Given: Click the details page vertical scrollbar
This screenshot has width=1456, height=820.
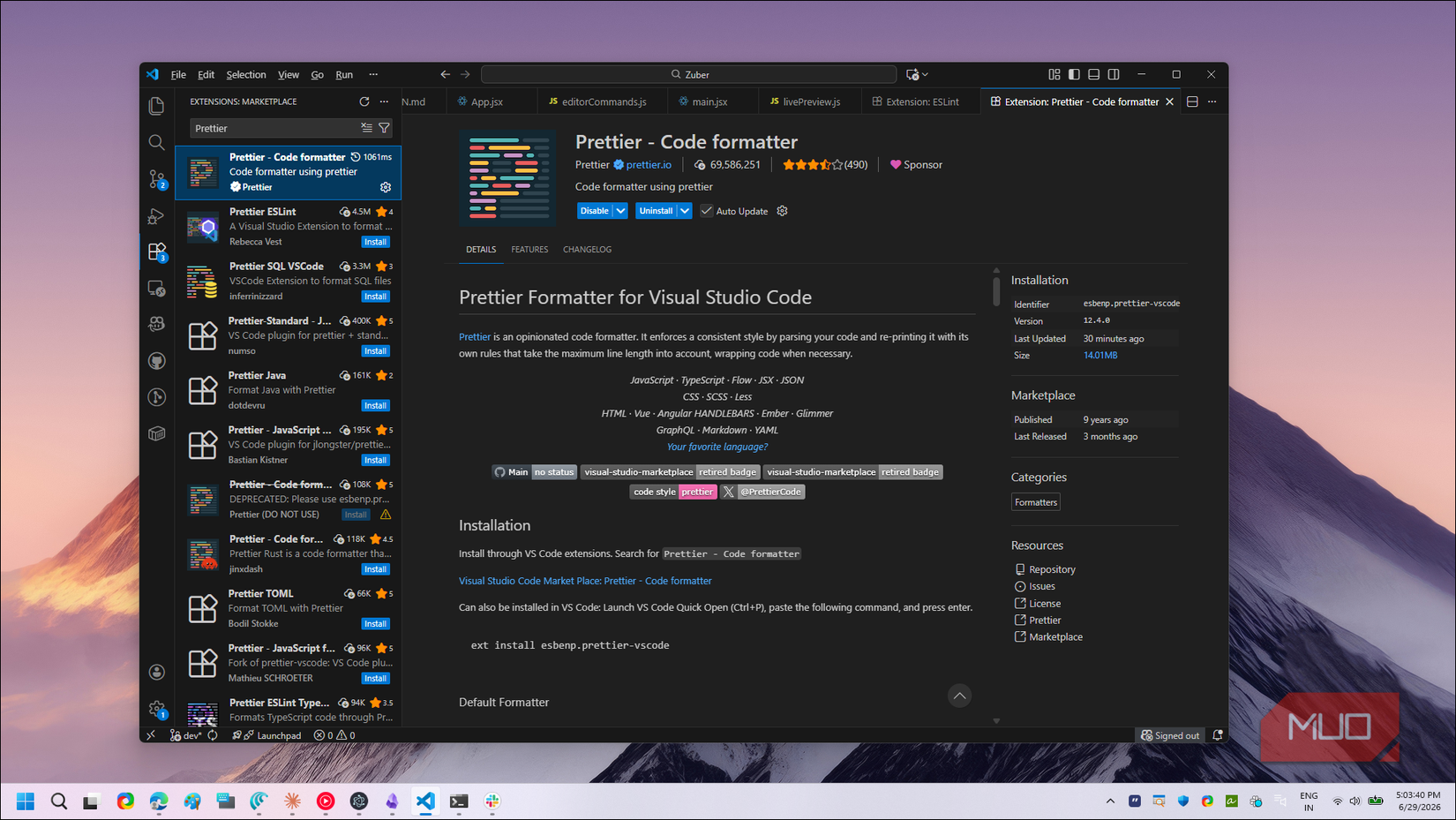Looking at the screenshot, I should coord(996,290).
